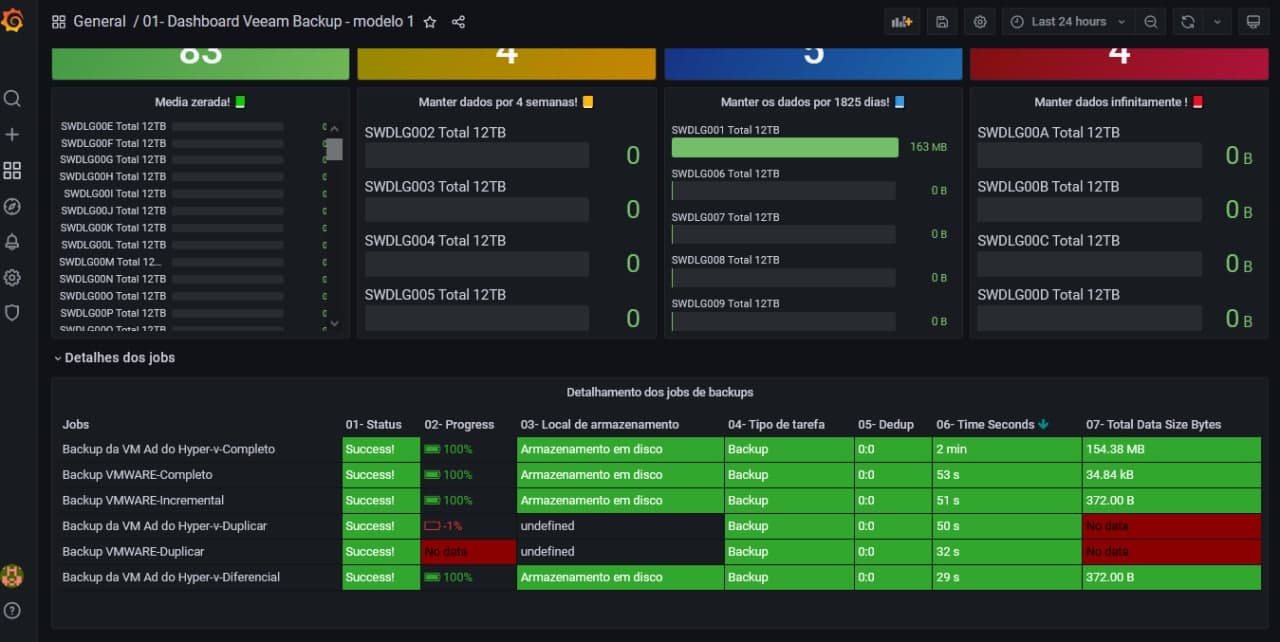1280x642 pixels.
Task: Click Backup da VM Ad do Hyper-v-Diferencial
Action: [171, 577]
